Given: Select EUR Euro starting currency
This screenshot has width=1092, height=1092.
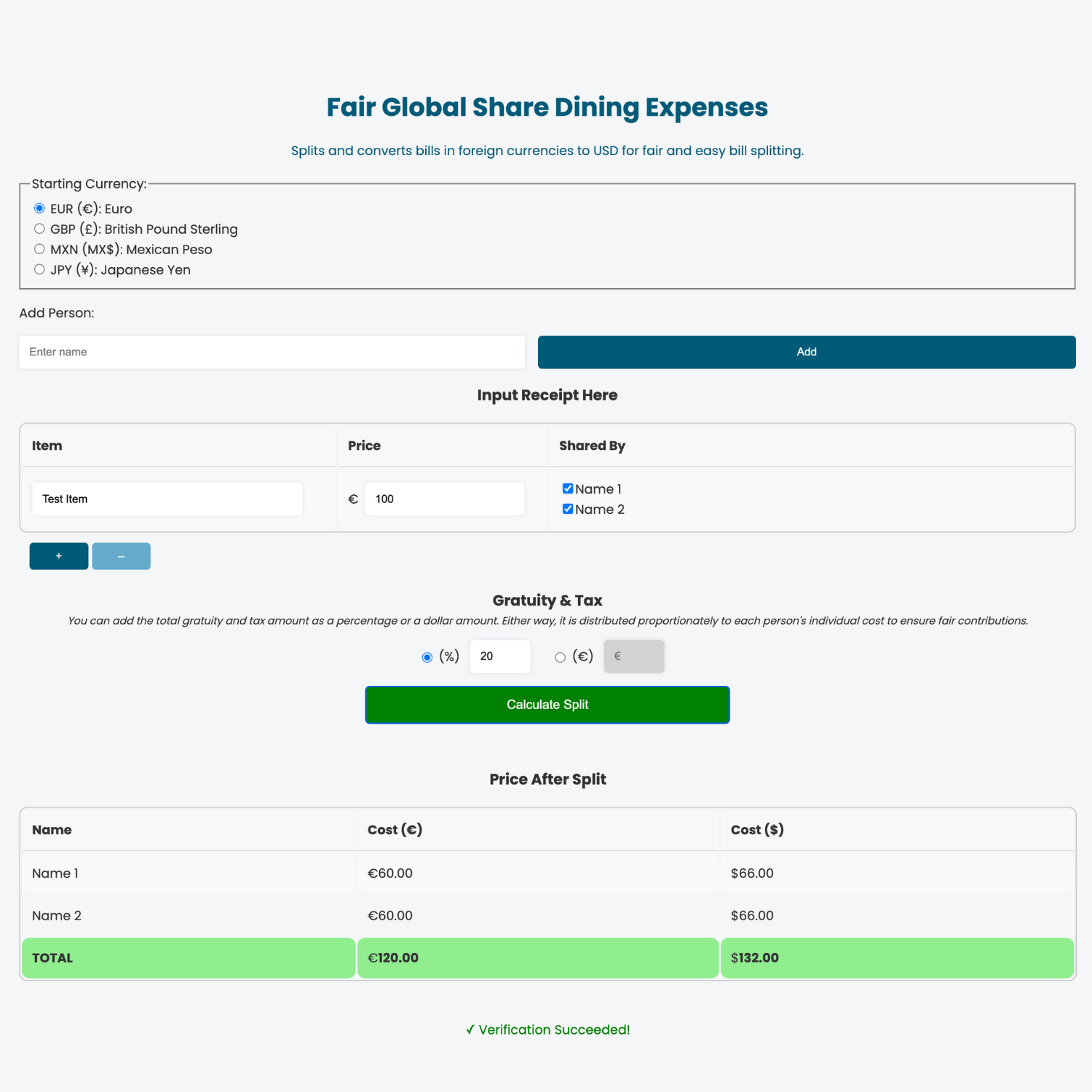Looking at the screenshot, I should (39, 209).
